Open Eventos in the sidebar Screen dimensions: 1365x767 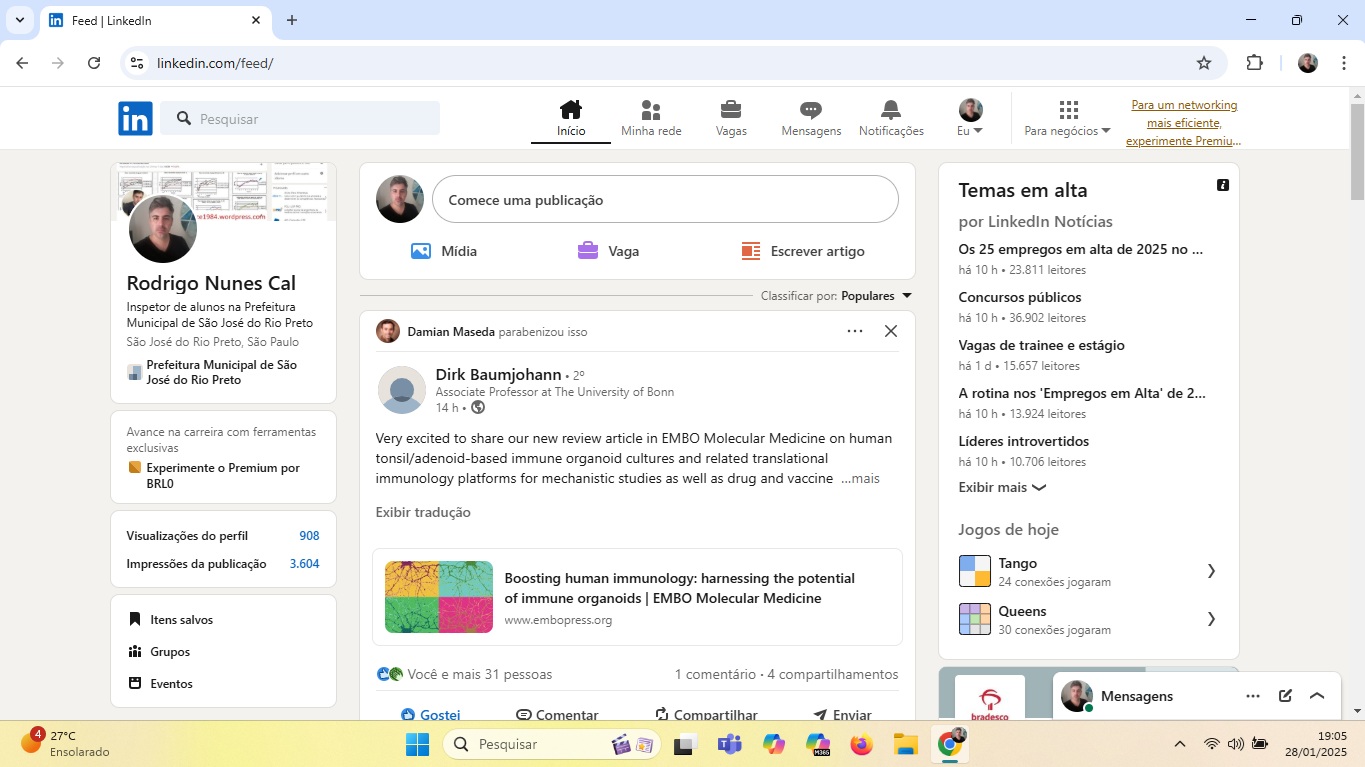pyautogui.click(x=161, y=683)
